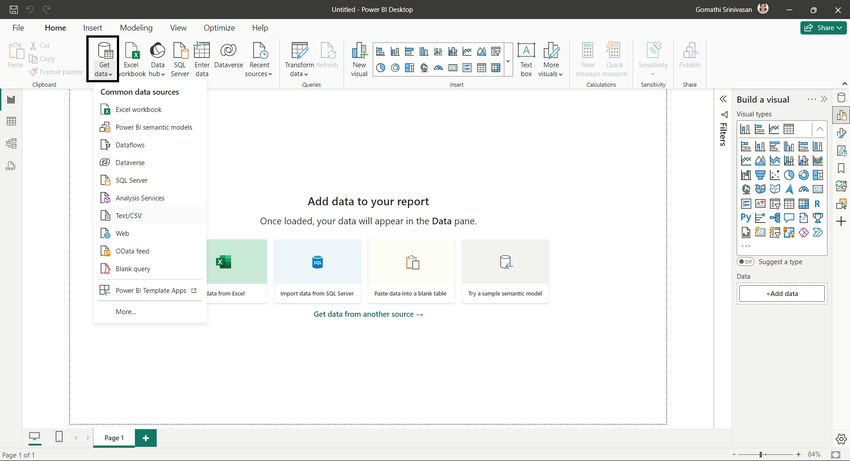Open the settings gear at bottom right
The image size is (850, 461).
point(841,439)
